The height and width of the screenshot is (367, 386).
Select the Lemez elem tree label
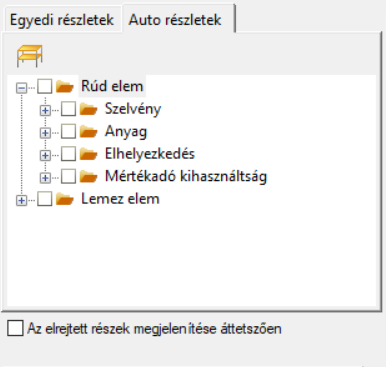point(120,199)
